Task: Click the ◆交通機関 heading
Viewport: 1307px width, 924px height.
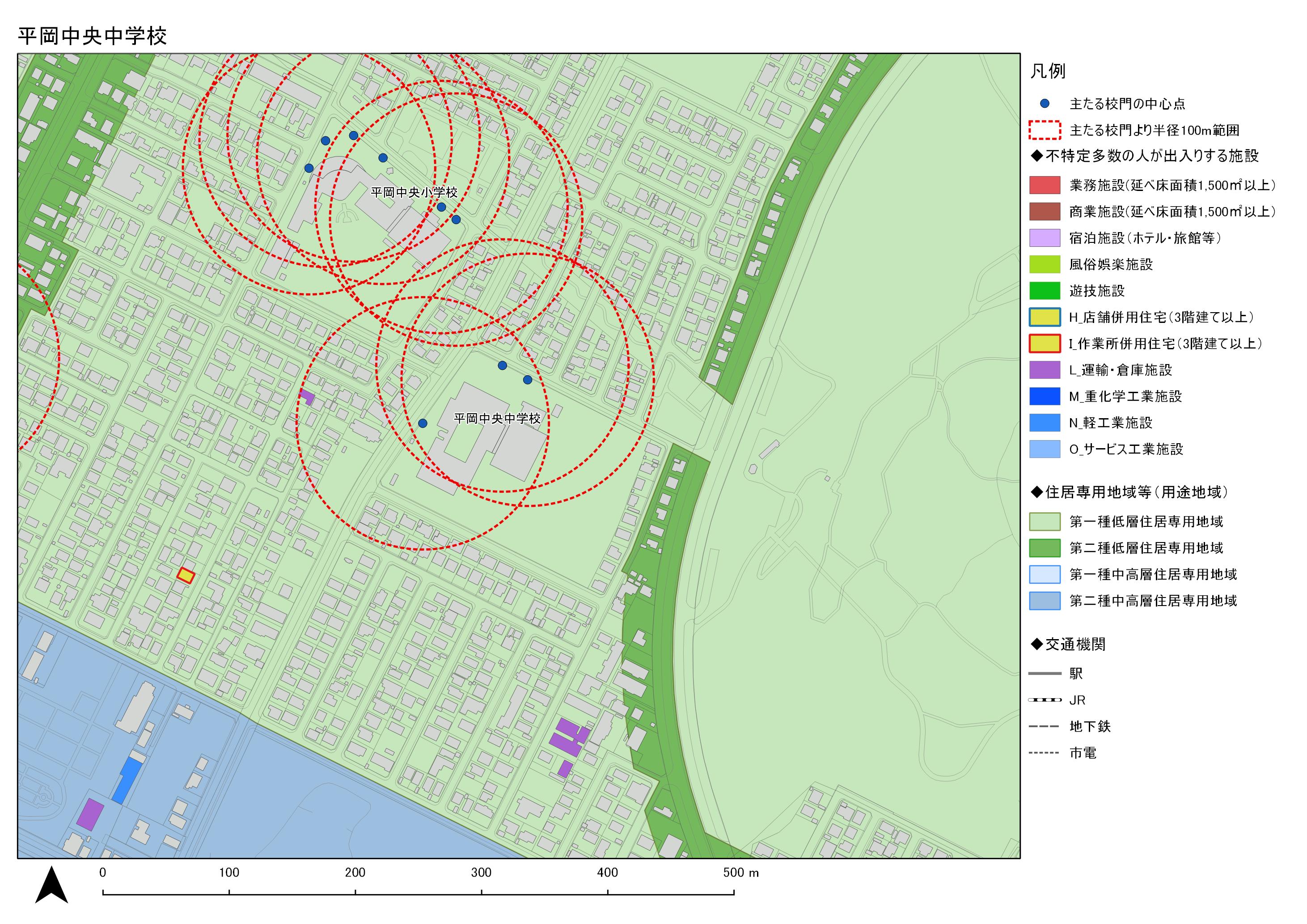Action: click(1068, 644)
